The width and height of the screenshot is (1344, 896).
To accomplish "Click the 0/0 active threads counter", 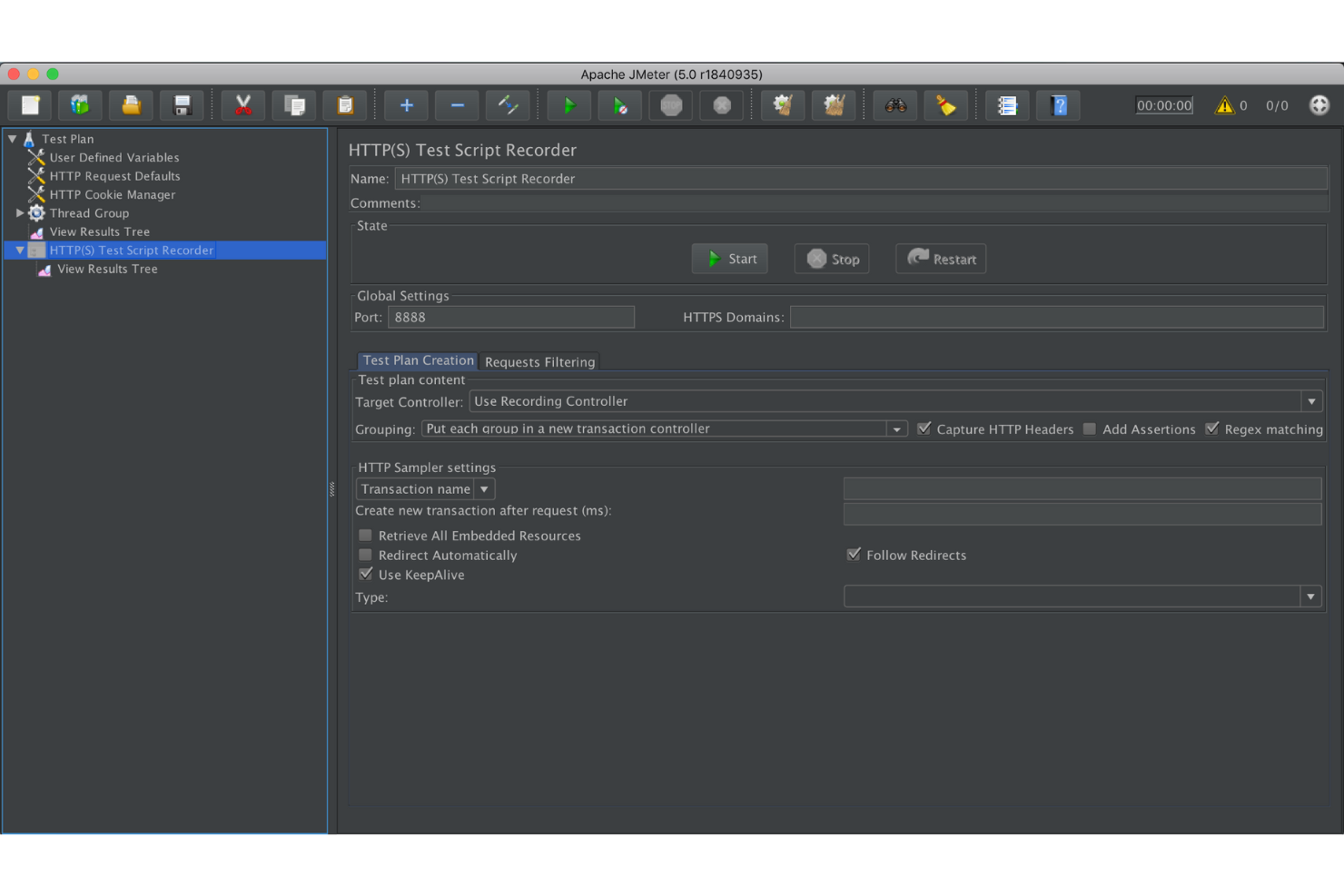I will tap(1277, 105).
